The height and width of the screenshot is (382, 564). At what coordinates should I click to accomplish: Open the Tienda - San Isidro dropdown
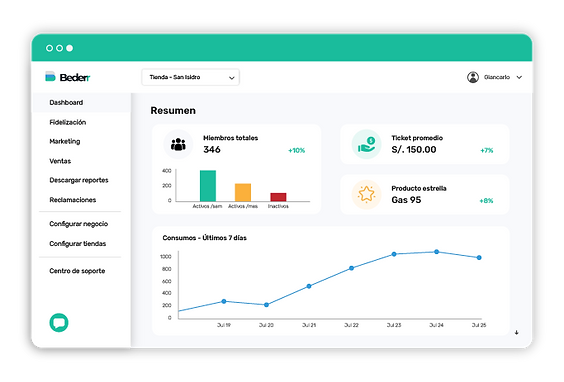click(x=191, y=77)
